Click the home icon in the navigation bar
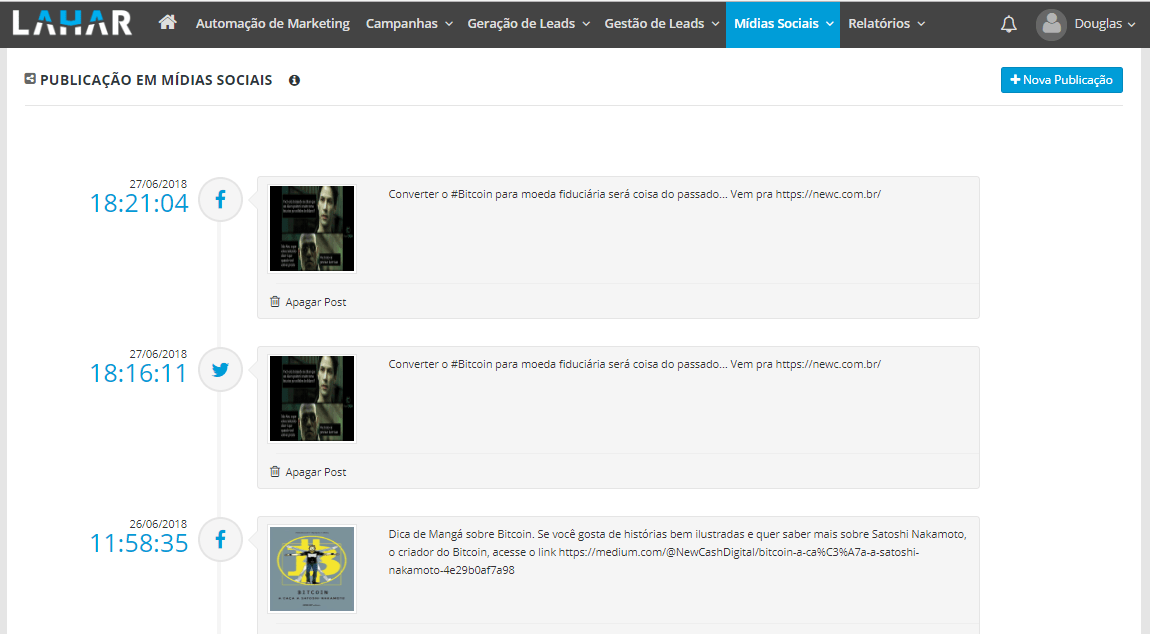This screenshot has width=1150, height=634. coord(167,21)
